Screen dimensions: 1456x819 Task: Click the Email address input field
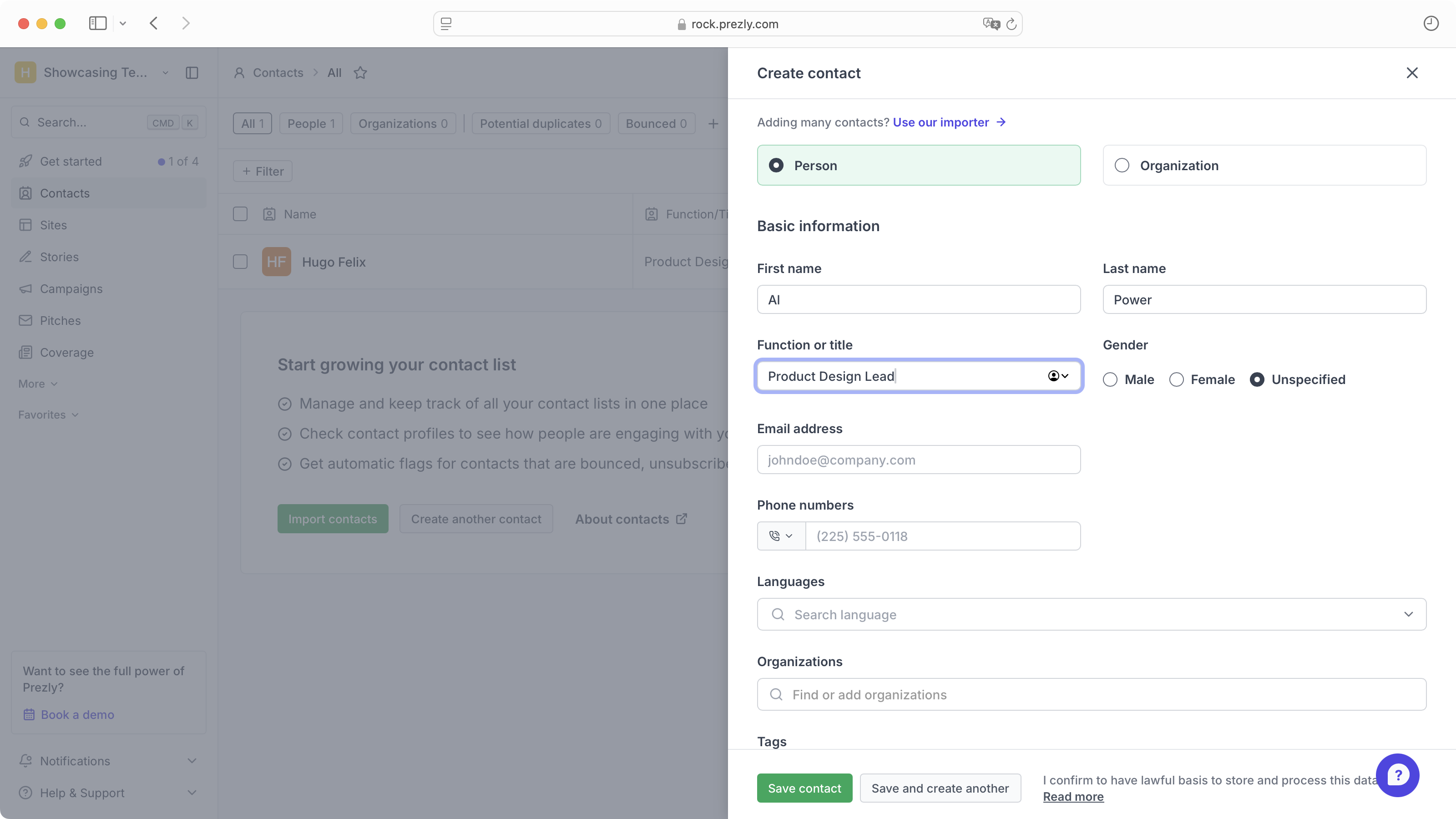[x=918, y=460]
